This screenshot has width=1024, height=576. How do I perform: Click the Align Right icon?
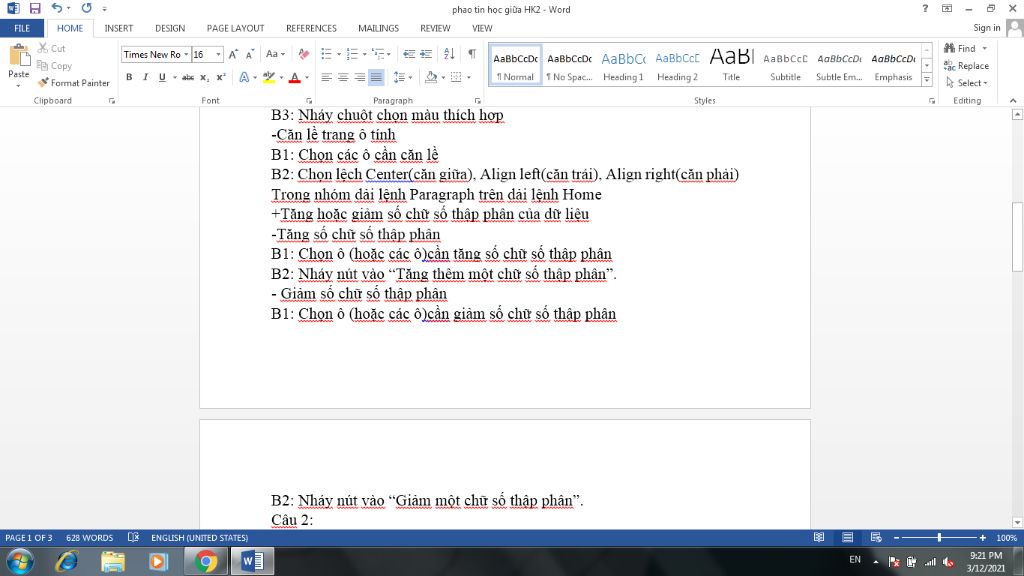click(359, 77)
